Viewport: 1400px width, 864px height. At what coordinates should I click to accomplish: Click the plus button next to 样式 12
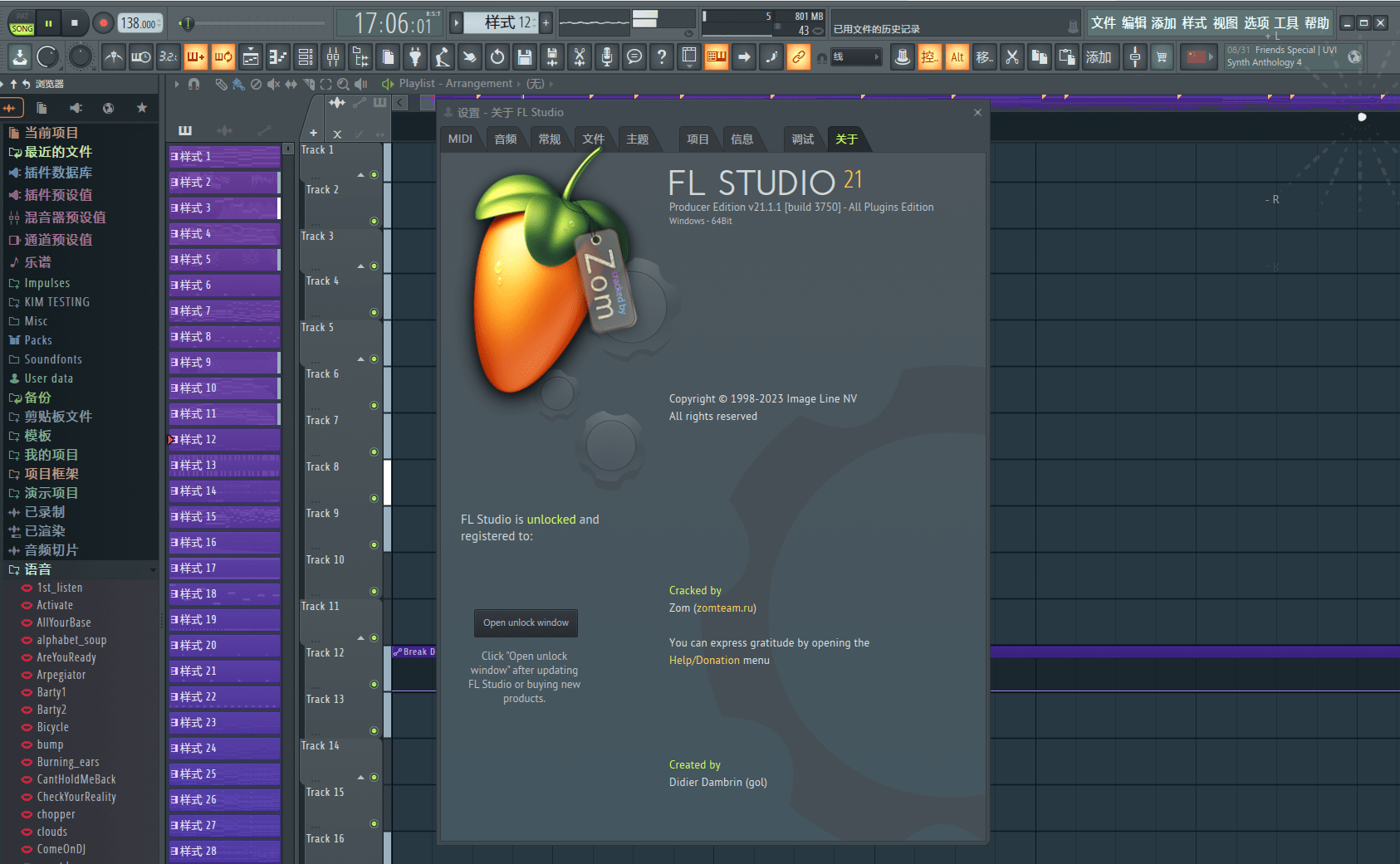[x=546, y=23]
